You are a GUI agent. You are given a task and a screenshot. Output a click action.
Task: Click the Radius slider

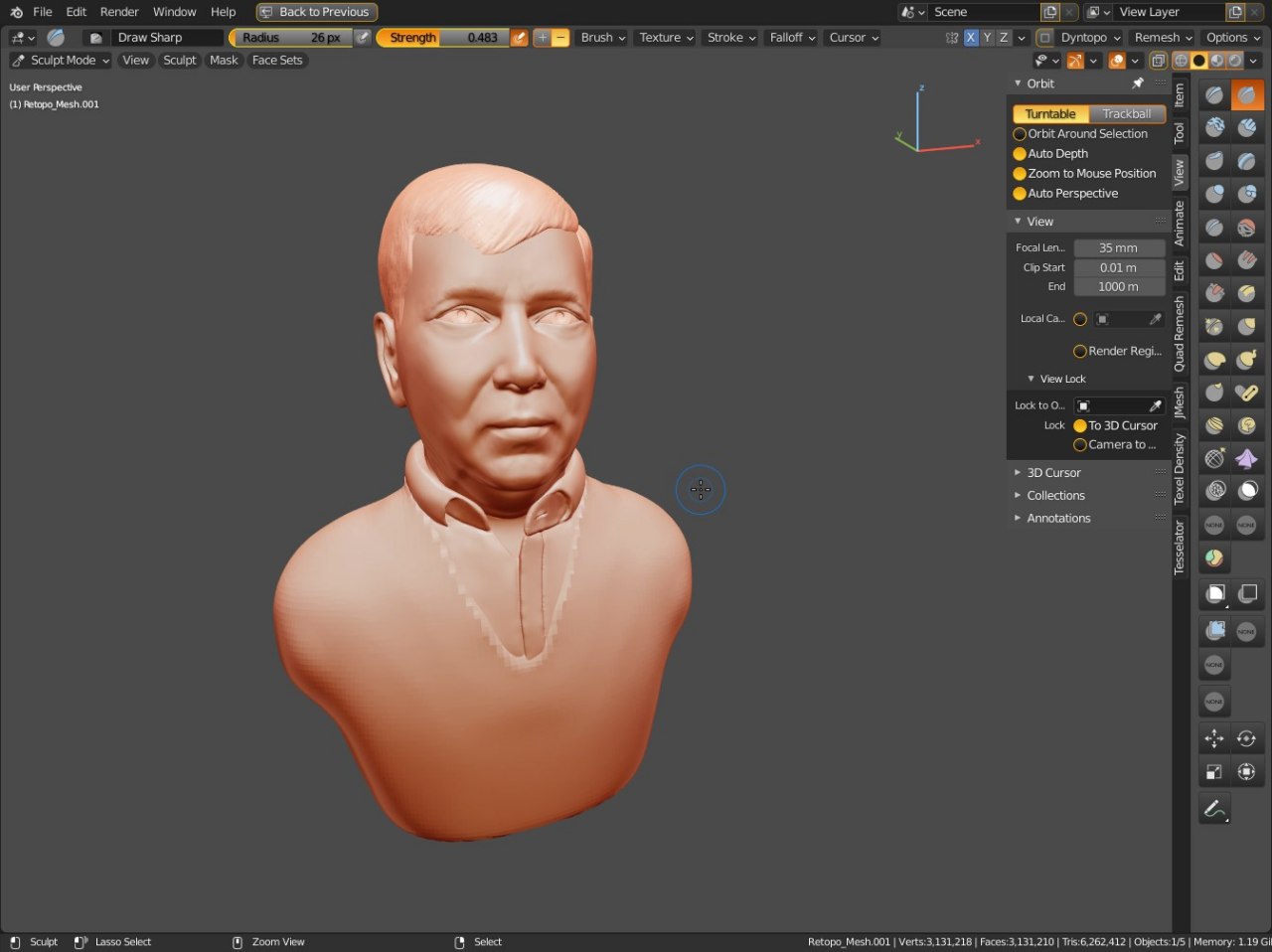coord(291,38)
